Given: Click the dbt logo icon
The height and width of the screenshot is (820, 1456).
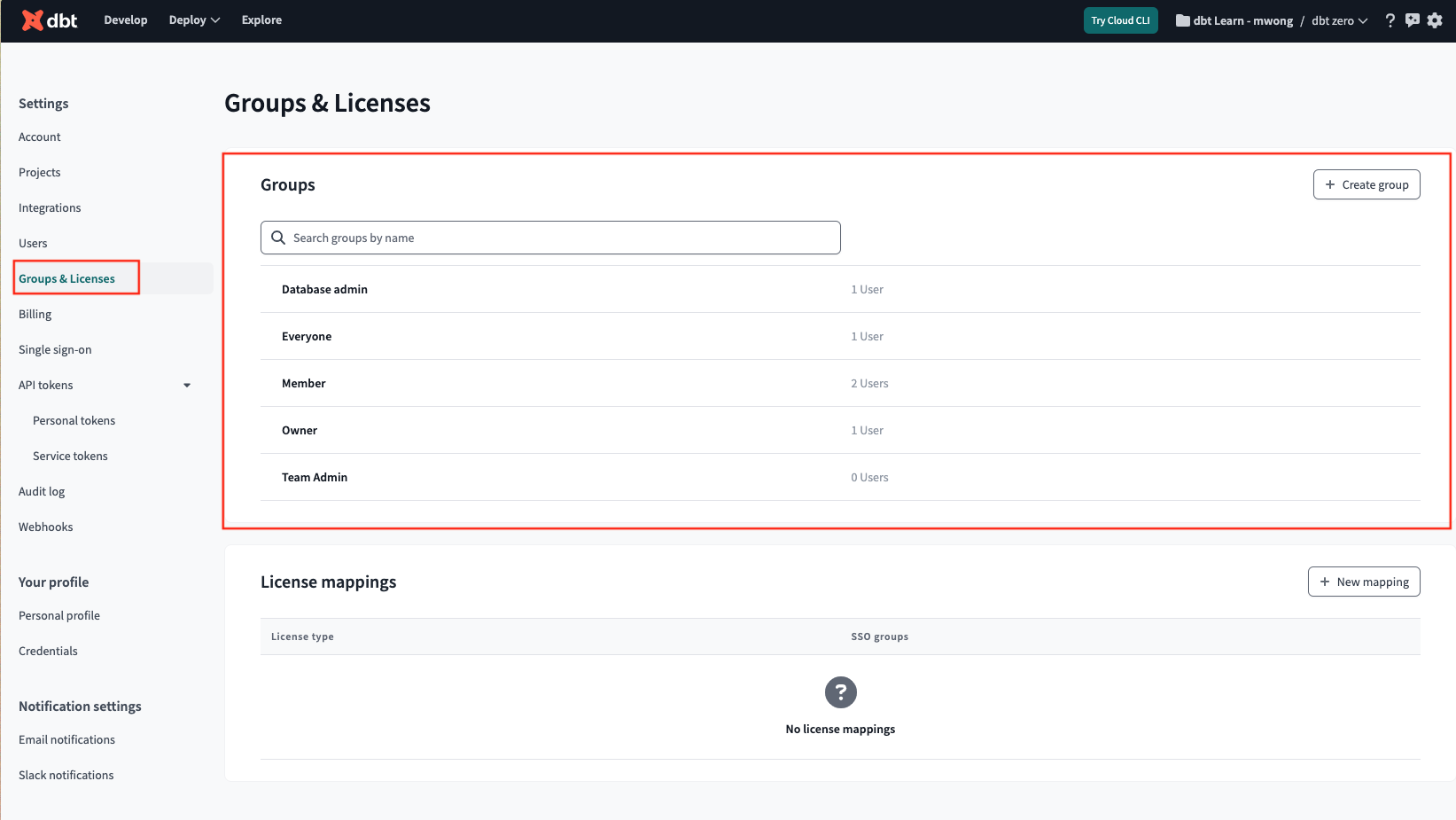Looking at the screenshot, I should coord(33,20).
